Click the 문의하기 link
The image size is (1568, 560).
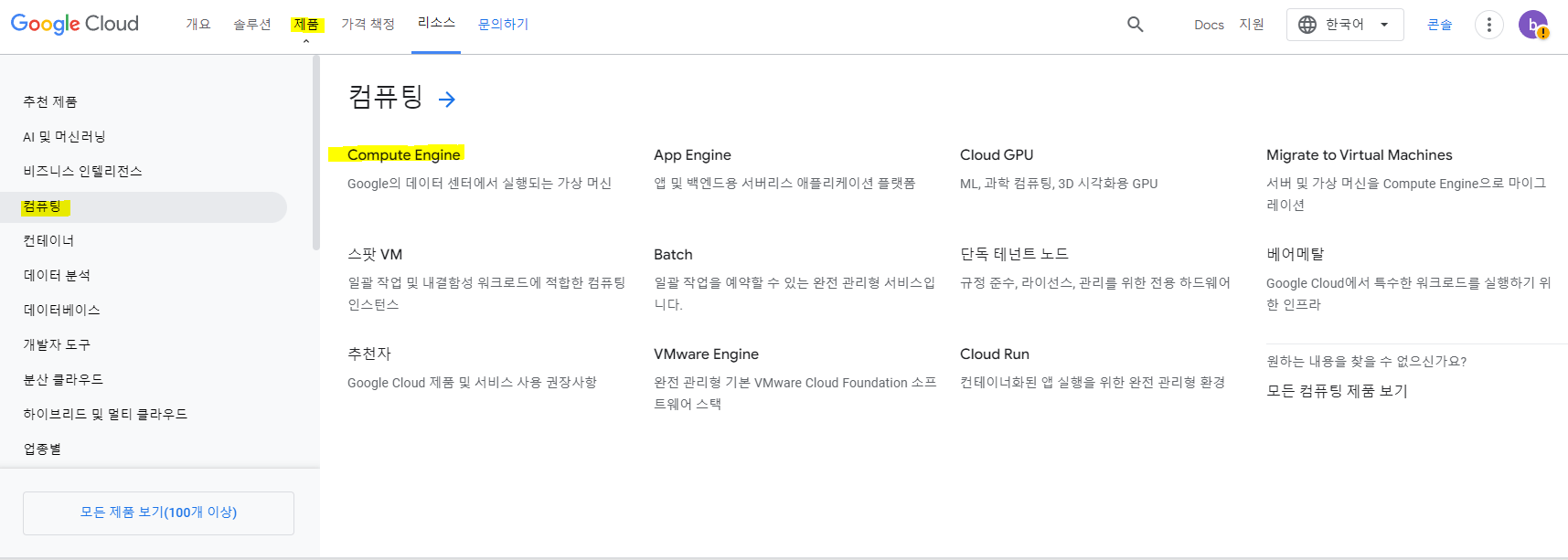(503, 24)
